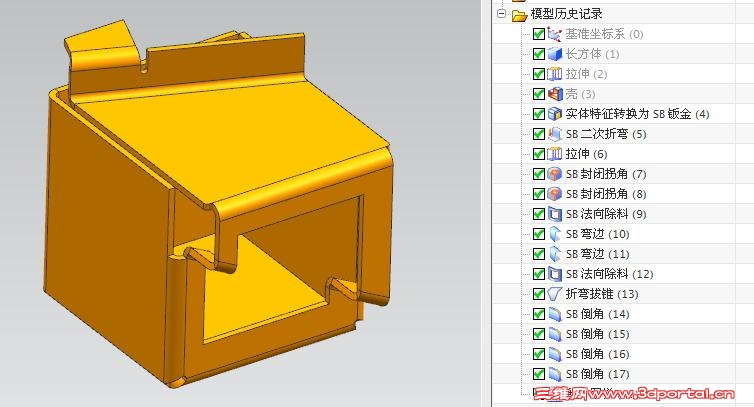The width and height of the screenshot is (754, 407).
Task: Select the 折弯拔锥 (13) text
Action: point(602,294)
